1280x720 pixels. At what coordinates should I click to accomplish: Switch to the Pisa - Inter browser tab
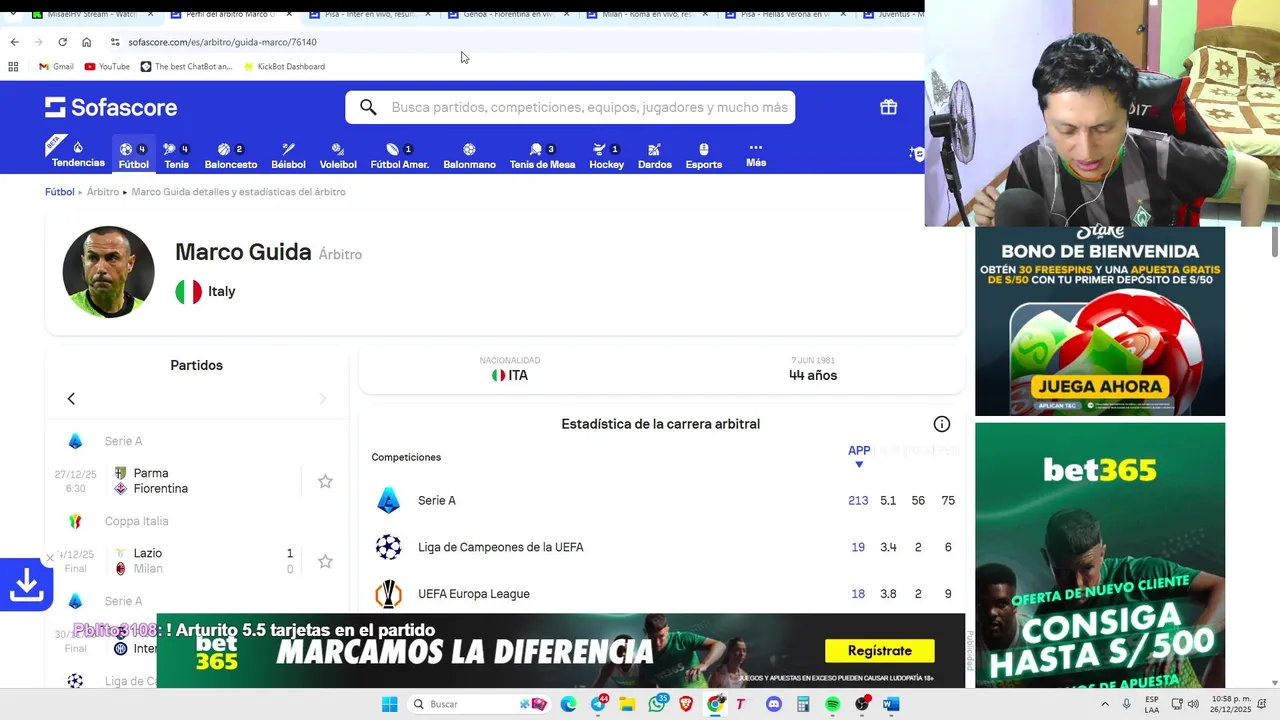pos(372,14)
